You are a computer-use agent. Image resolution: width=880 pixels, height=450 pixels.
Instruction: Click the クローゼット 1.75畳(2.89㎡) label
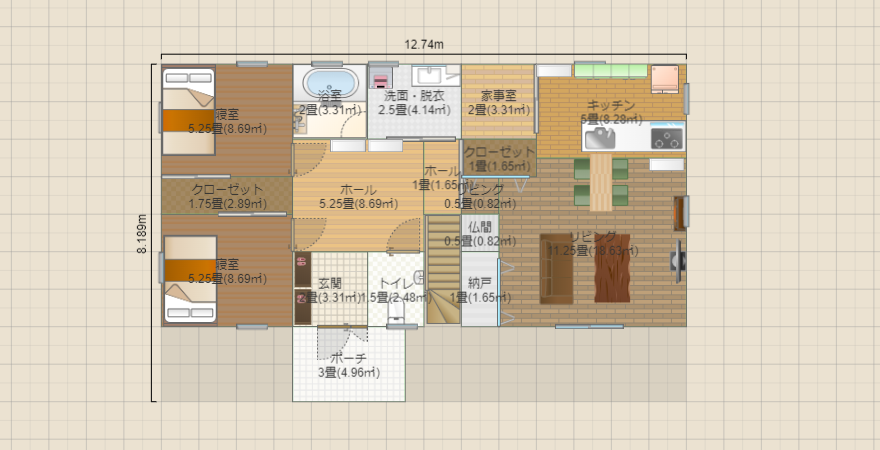point(227,196)
